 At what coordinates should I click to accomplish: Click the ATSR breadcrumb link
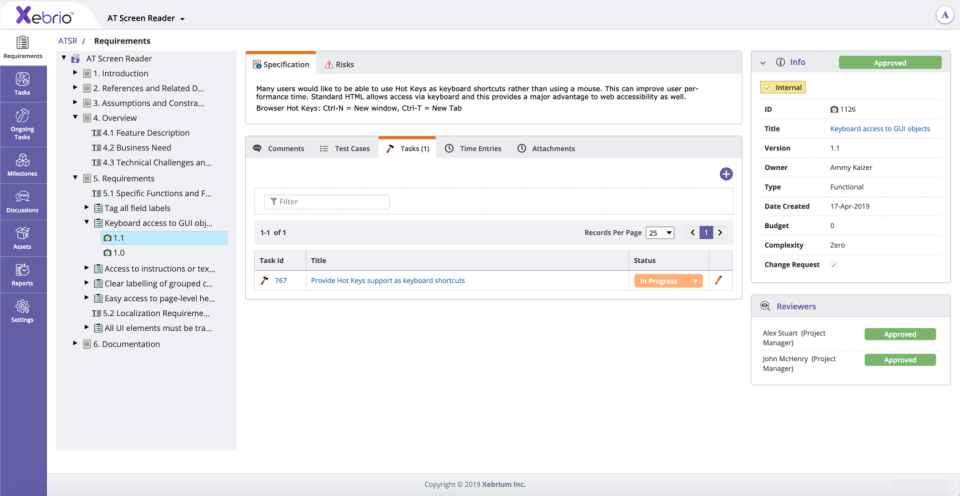click(67, 41)
